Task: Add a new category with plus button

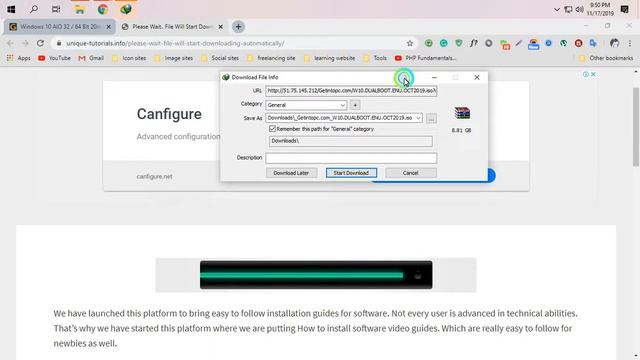Action: (x=355, y=105)
